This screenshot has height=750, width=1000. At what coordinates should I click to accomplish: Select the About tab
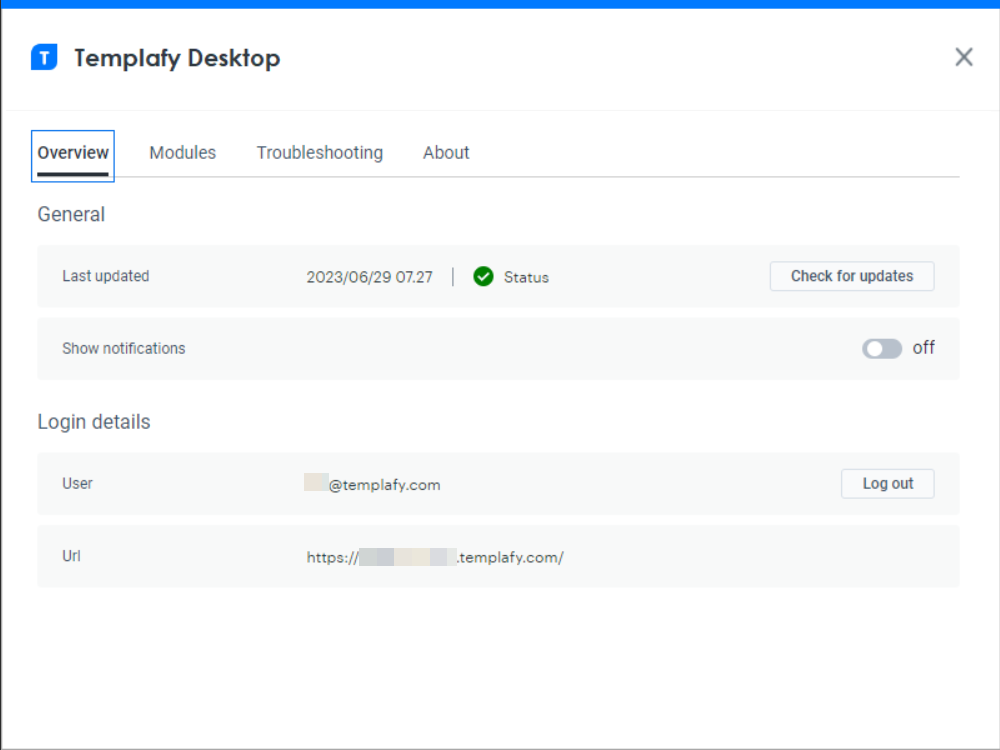(445, 152)
